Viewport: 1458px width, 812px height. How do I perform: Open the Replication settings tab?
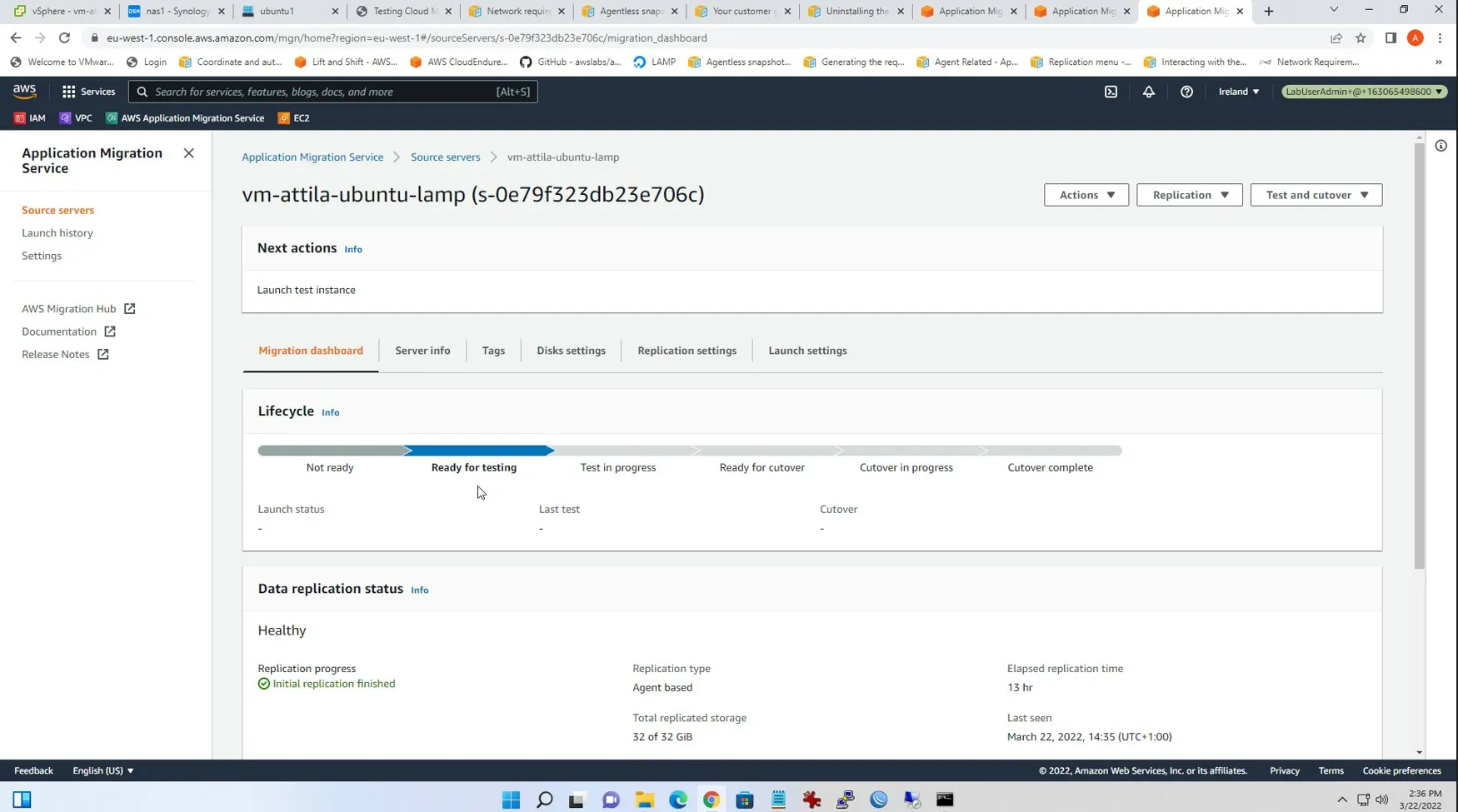coord(687,351)
